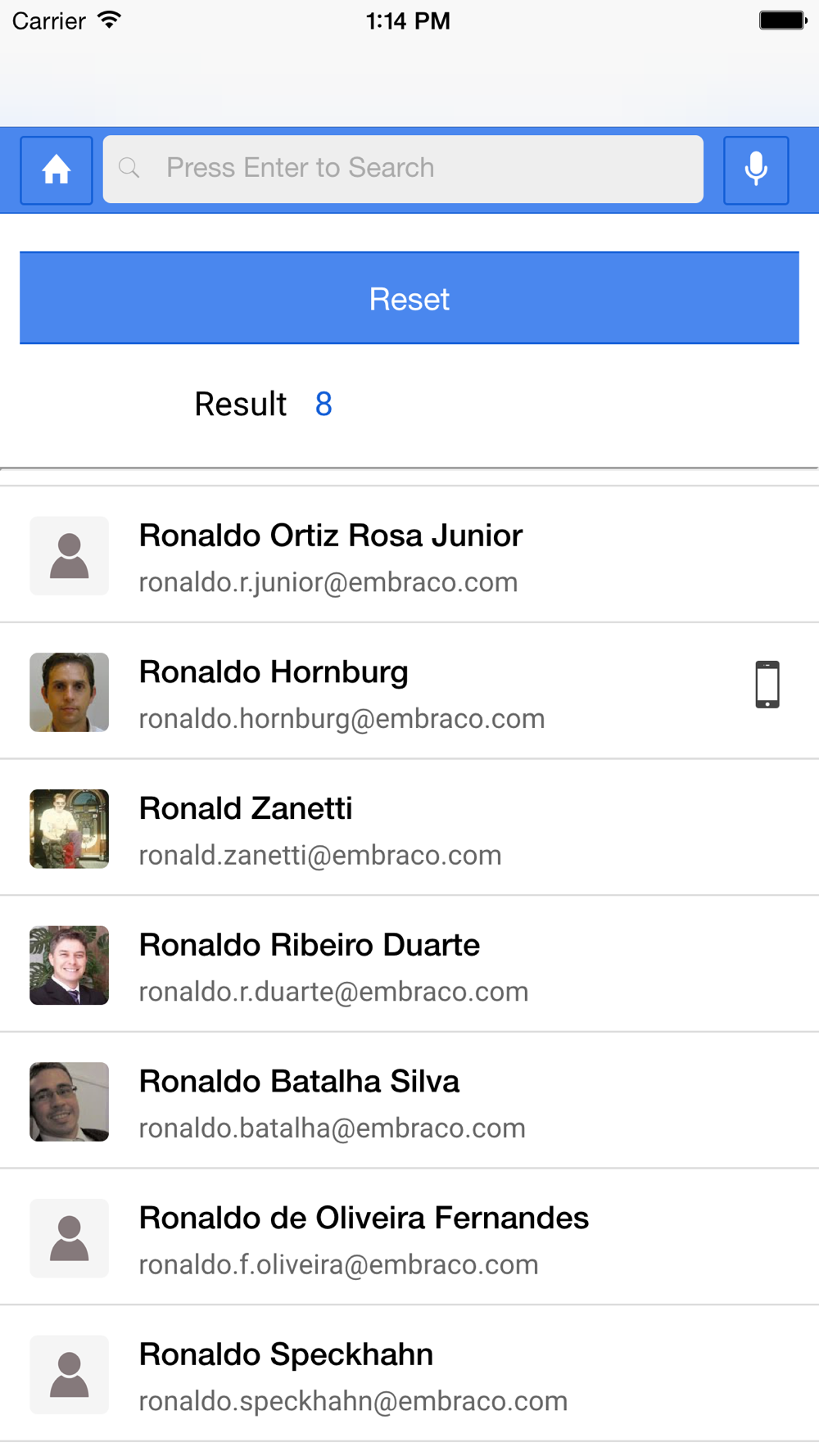Tap the result count number 8
Screen dimensions: 819x1456
(324, 405)
